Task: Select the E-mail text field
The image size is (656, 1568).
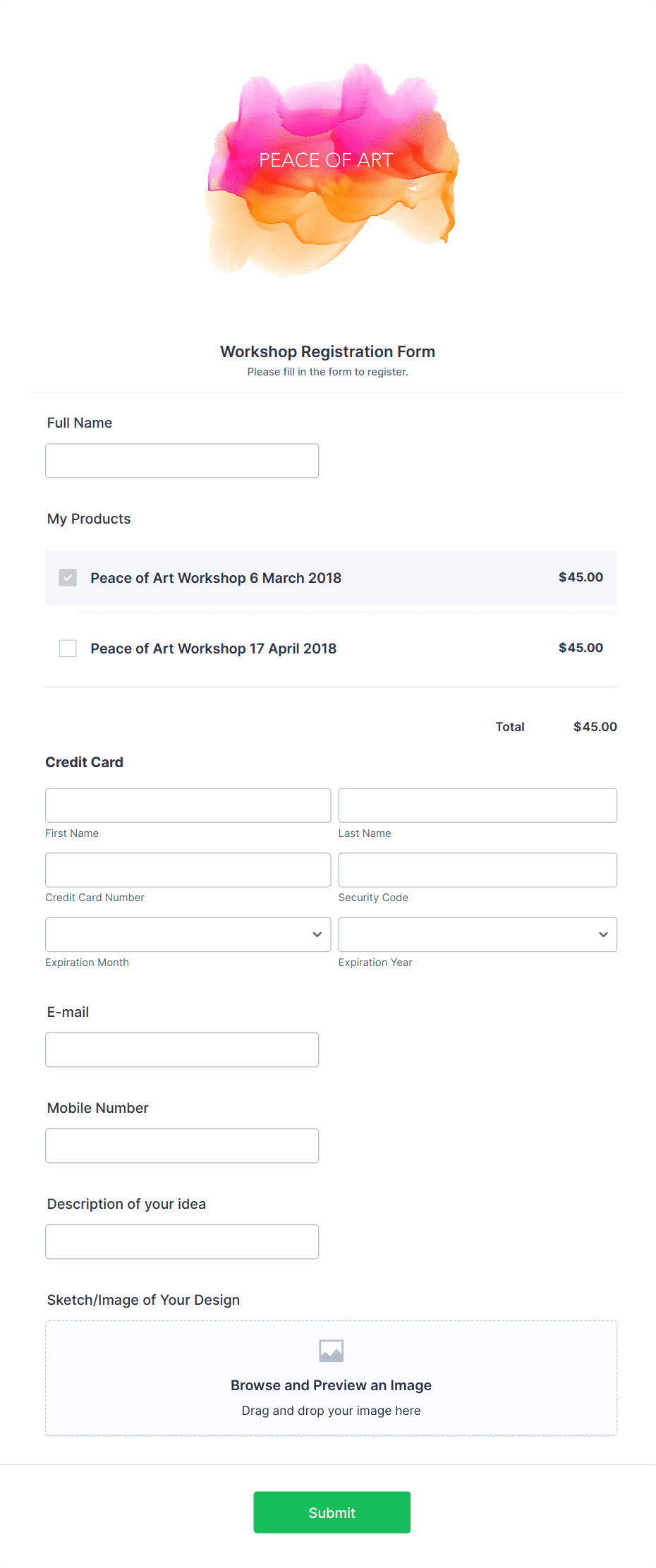Action: [x=182, y=1049]
